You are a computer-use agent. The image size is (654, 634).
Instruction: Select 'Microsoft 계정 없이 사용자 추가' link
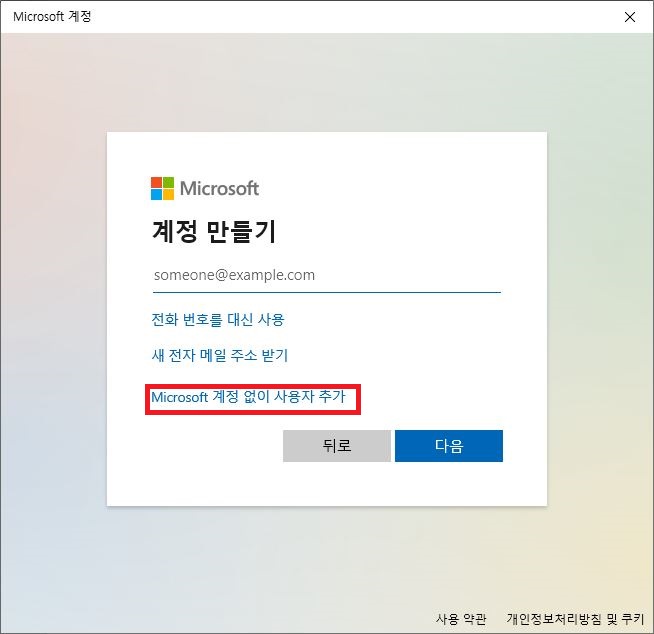click(x=249, y=397)
